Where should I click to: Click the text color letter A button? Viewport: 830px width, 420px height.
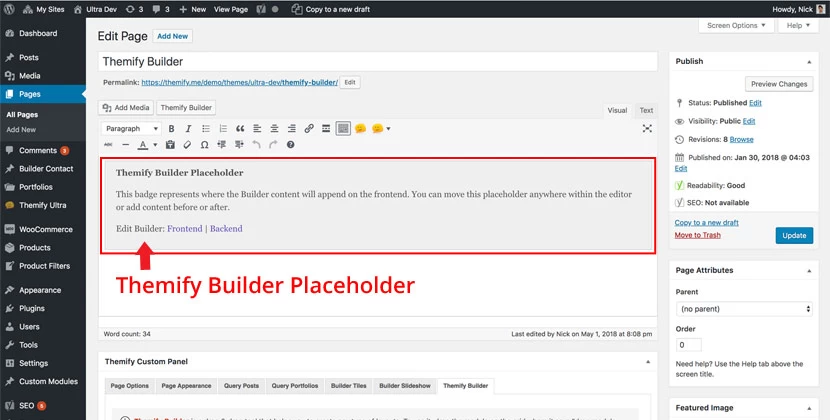point(142,145)
